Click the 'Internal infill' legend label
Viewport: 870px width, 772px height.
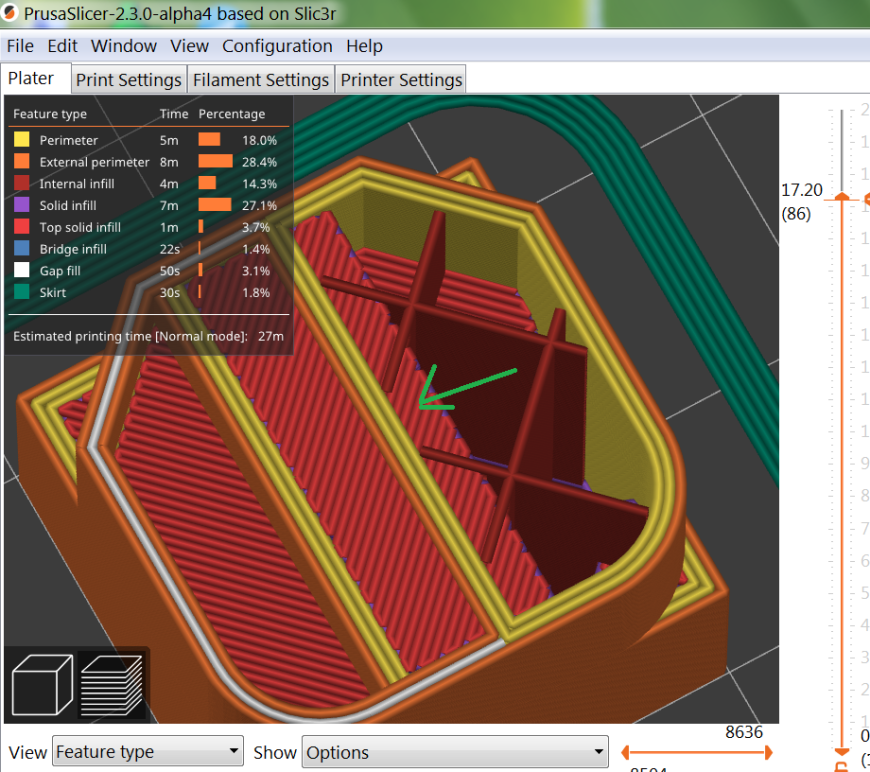pyautogui.click(x=77, y=184)
